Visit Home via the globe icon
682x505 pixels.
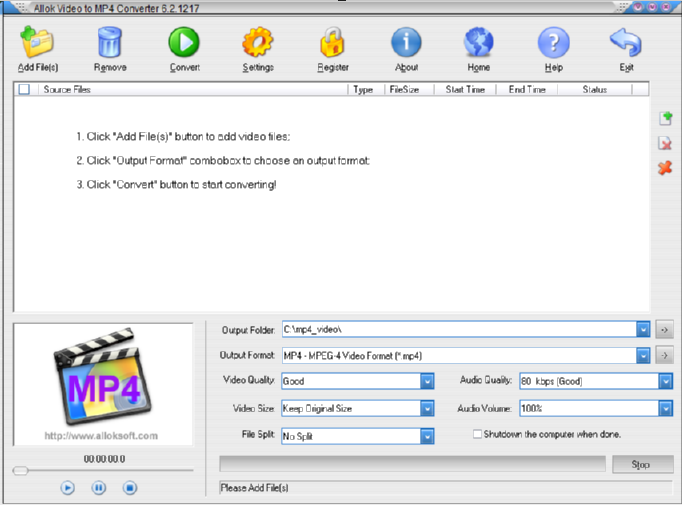478,42
